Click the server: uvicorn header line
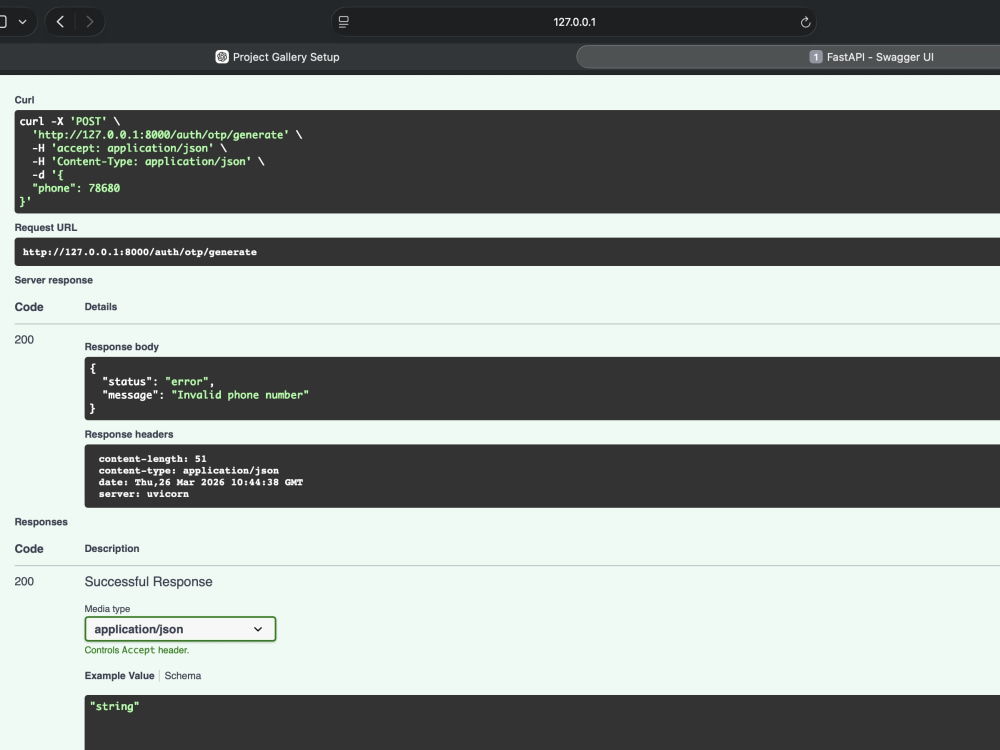 (x=143, y=494)
